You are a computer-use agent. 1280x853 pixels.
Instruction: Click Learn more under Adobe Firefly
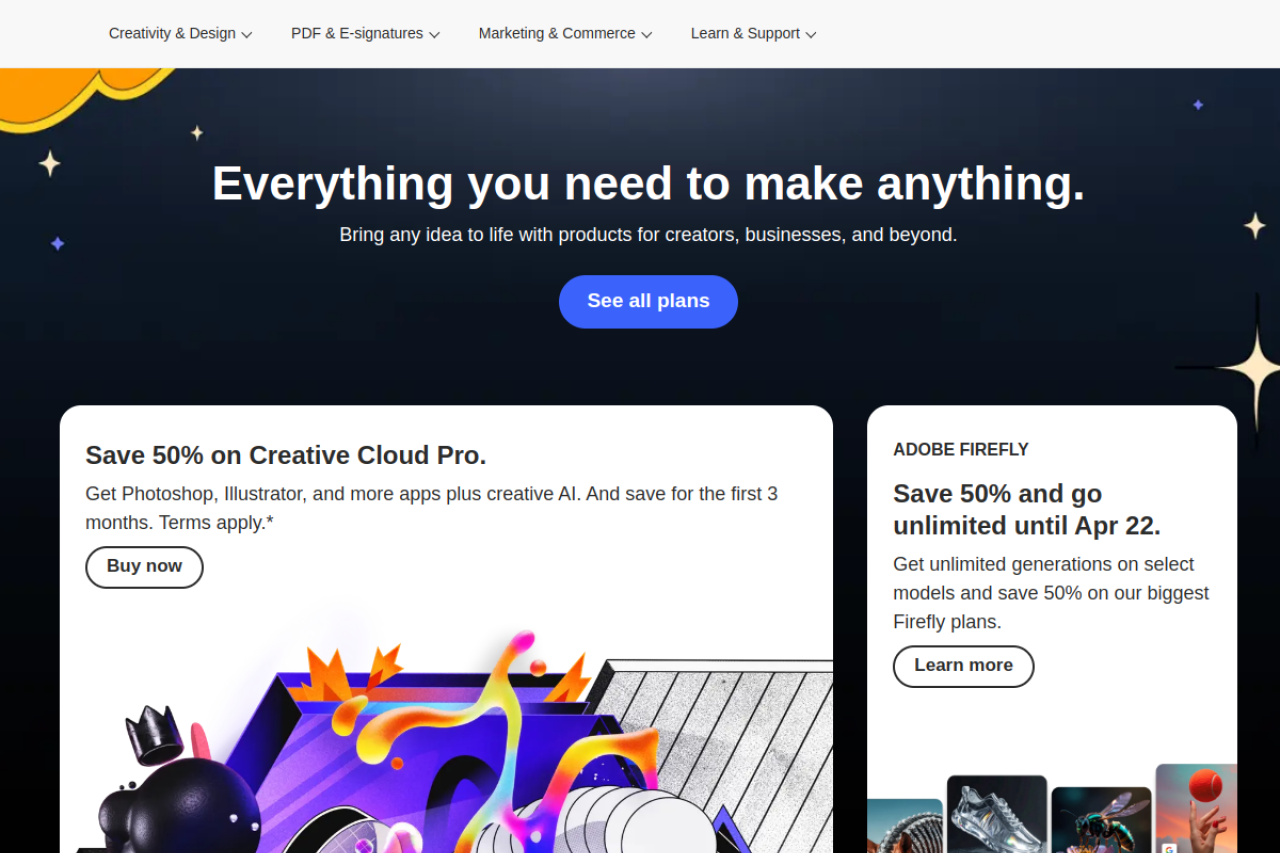click(x=963, y=666)
